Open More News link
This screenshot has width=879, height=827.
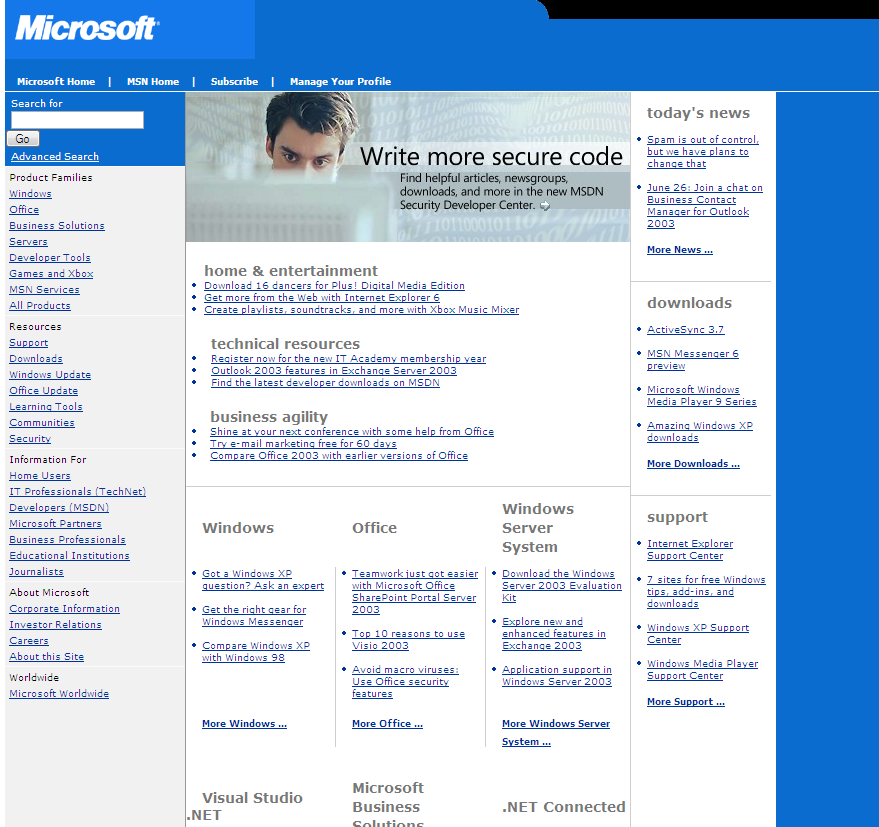679,249
